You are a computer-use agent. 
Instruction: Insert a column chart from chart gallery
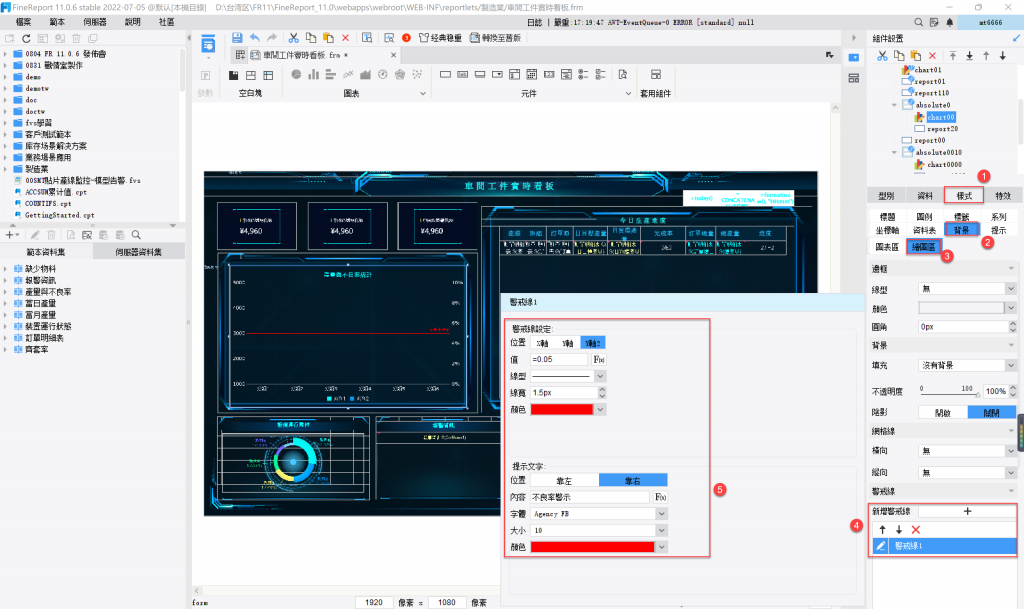click(313, 74)
